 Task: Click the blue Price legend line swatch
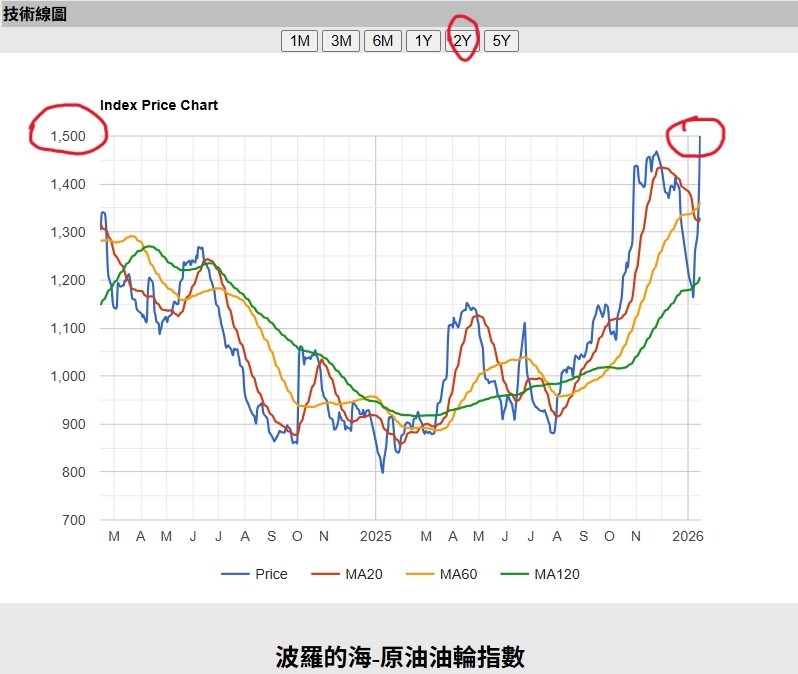click(x=235, y=574)
